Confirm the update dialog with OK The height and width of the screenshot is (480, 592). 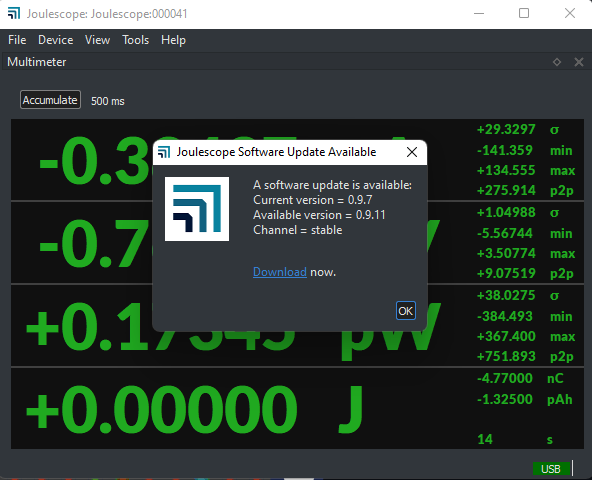(x=406, y=310)
